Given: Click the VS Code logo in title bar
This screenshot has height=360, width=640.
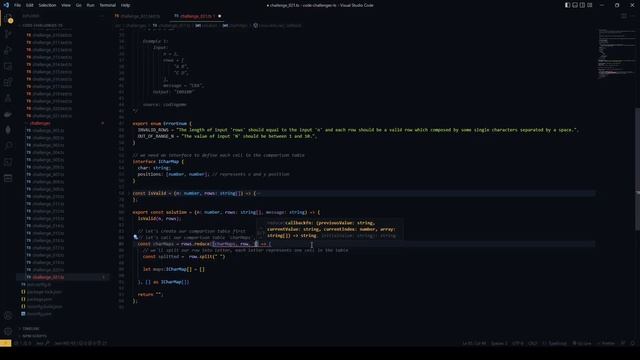Looking at the screenshot, I should click(x=6, y=5).
